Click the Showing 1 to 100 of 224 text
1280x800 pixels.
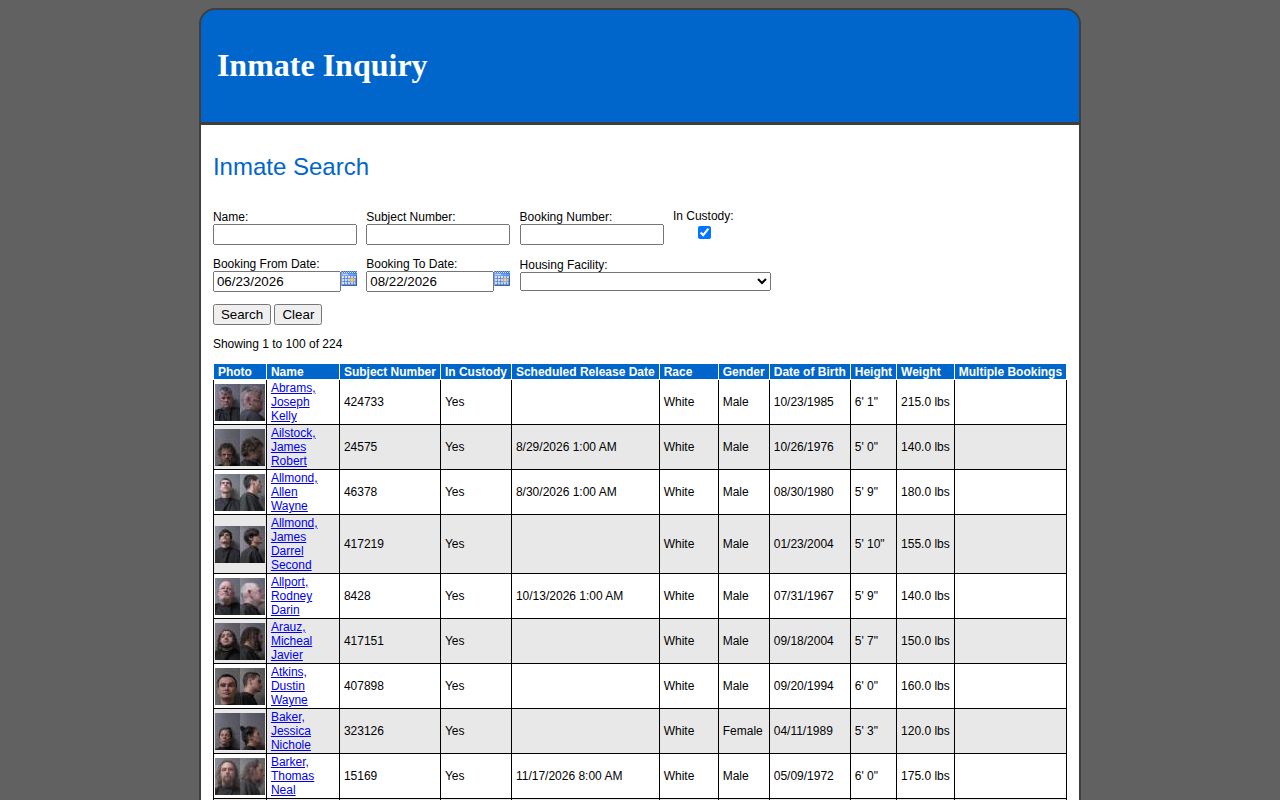point(278,344)
